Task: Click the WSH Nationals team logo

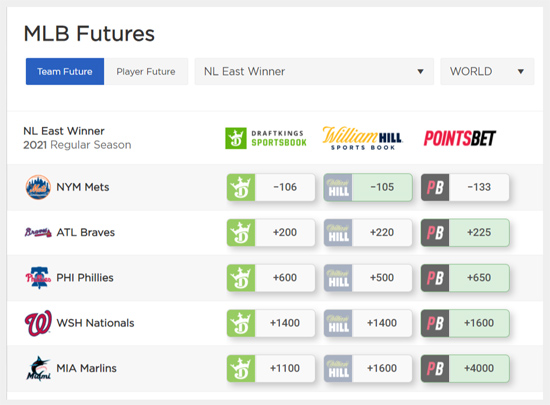Action: [x=38, y=323]
